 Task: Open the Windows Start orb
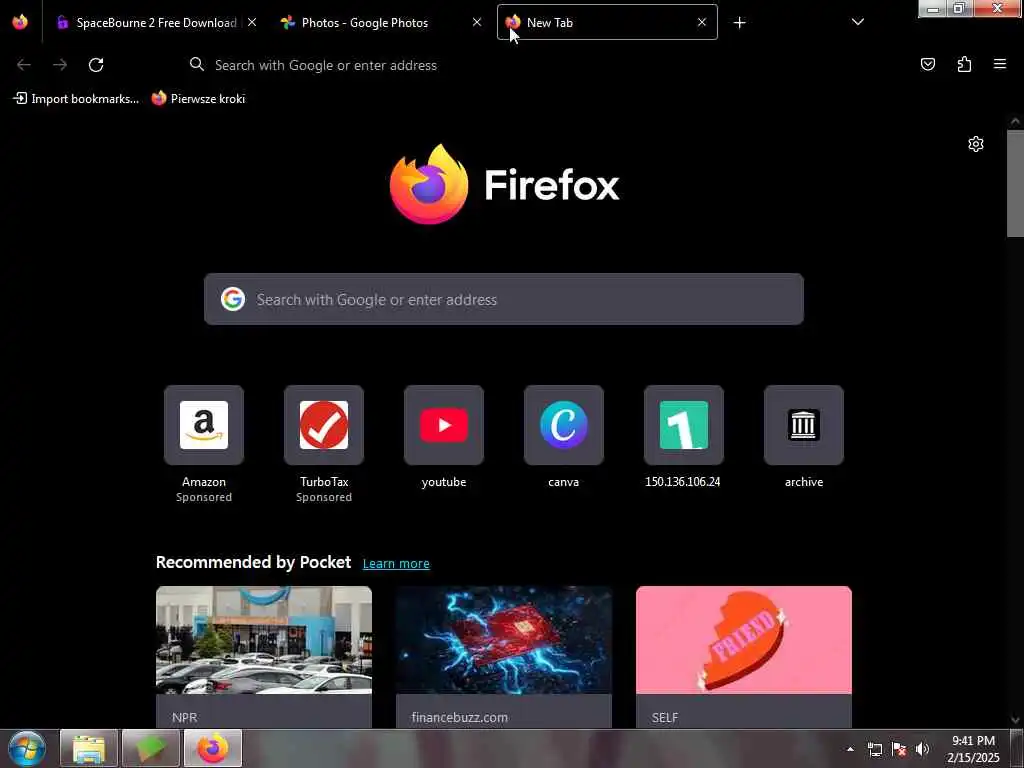(x=27, y=748)
